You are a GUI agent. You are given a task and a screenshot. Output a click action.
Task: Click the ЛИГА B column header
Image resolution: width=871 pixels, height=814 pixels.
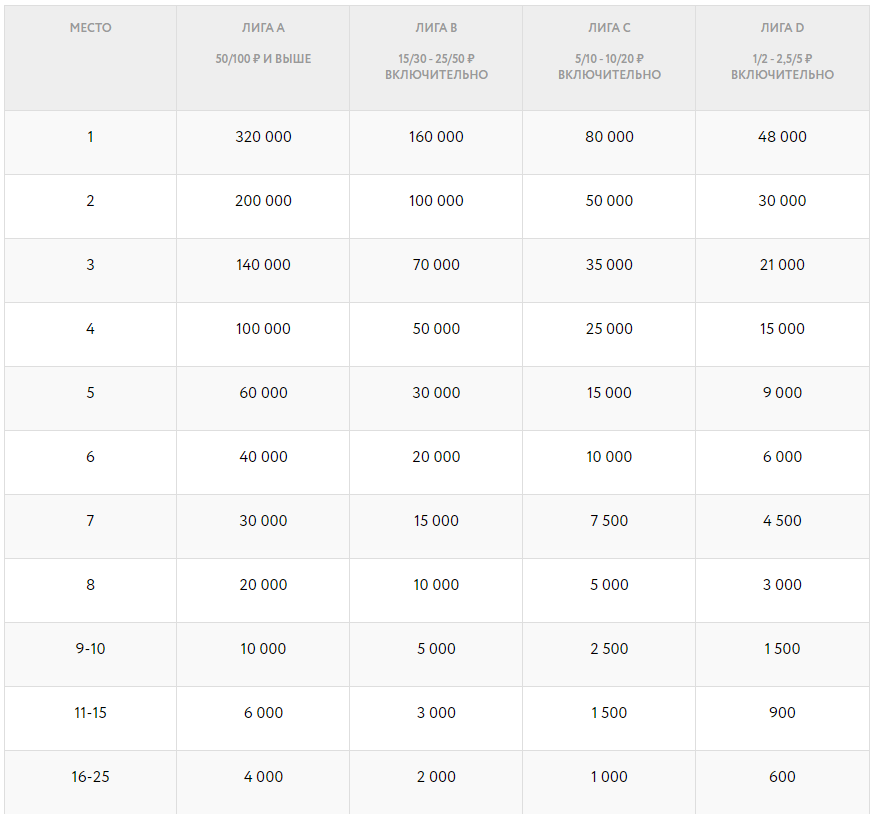[436, 28]
